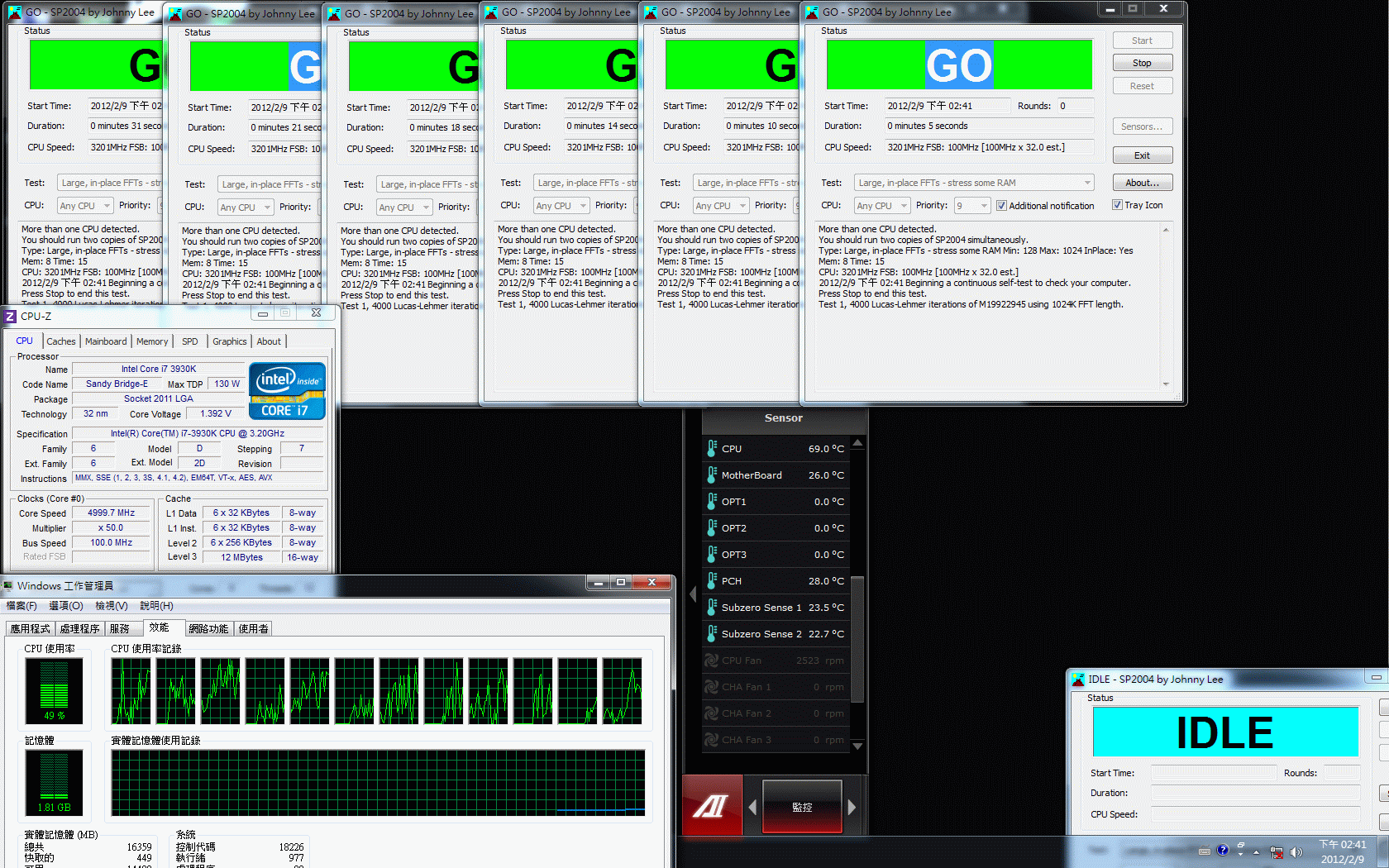This screenshot has width=1389, height=868.
Task: Click the CPU-Z title bar icon
Action: [x=10, y=316]
